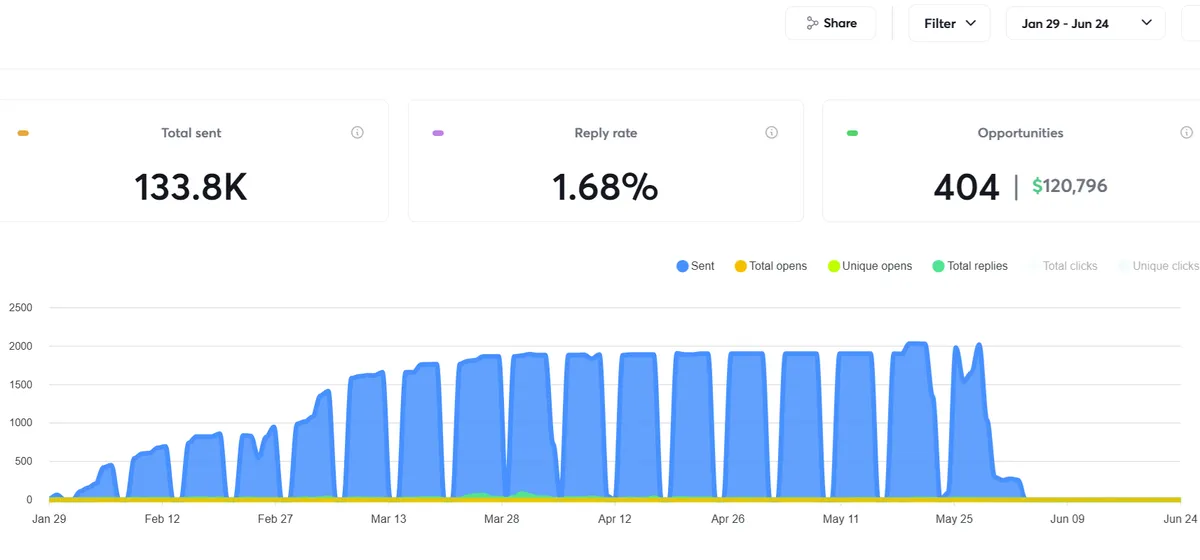Toggle the Total opens legend item
The width and height of the screenshot is (1200, 560).
click(770, 266)
